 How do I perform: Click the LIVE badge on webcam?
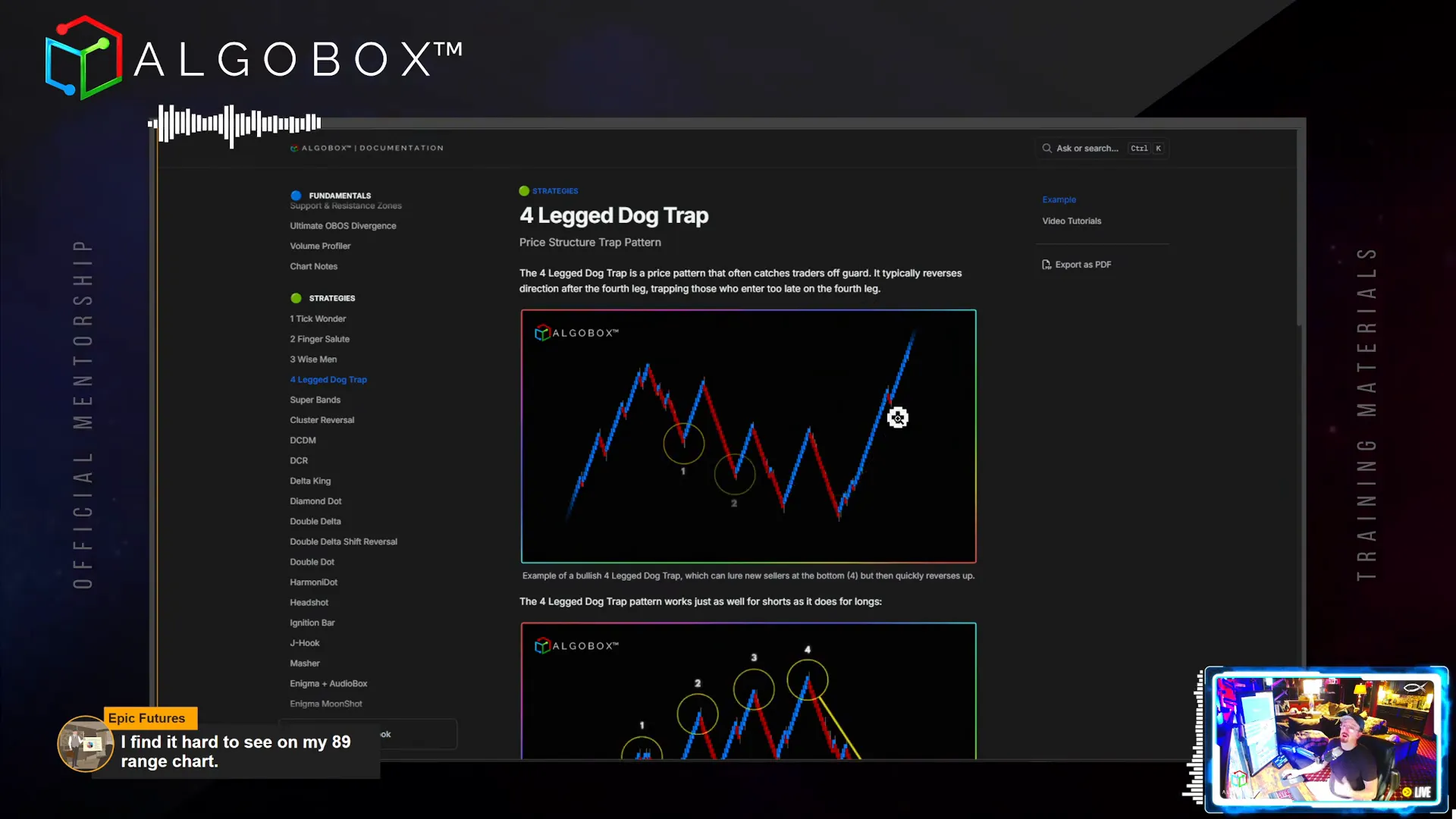[x=1417, y=792]
